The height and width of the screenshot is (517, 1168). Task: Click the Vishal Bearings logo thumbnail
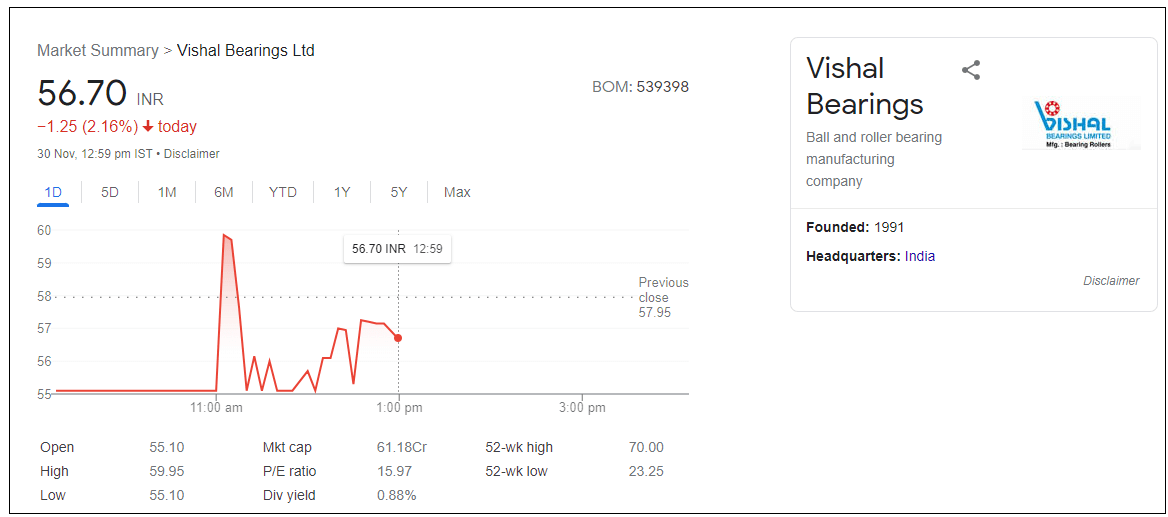(x=1080, y=125)
